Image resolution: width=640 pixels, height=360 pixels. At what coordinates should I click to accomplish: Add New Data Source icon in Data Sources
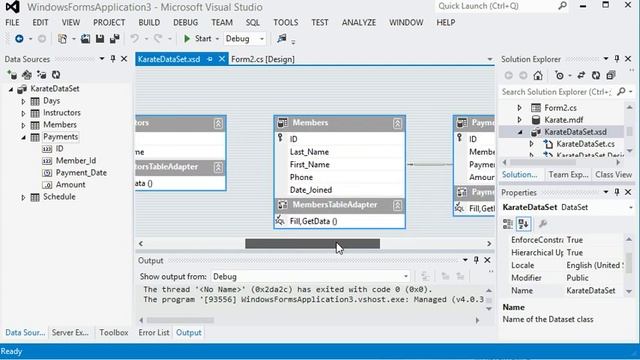click(x=12, y=75)
